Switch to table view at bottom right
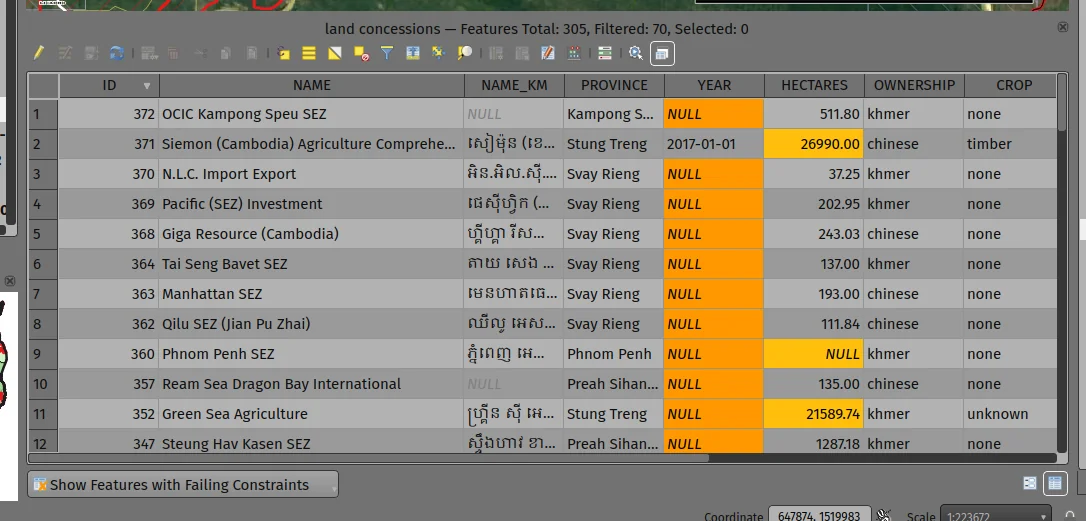Viewport: 1086px width, 521px height. [1054, 484]
